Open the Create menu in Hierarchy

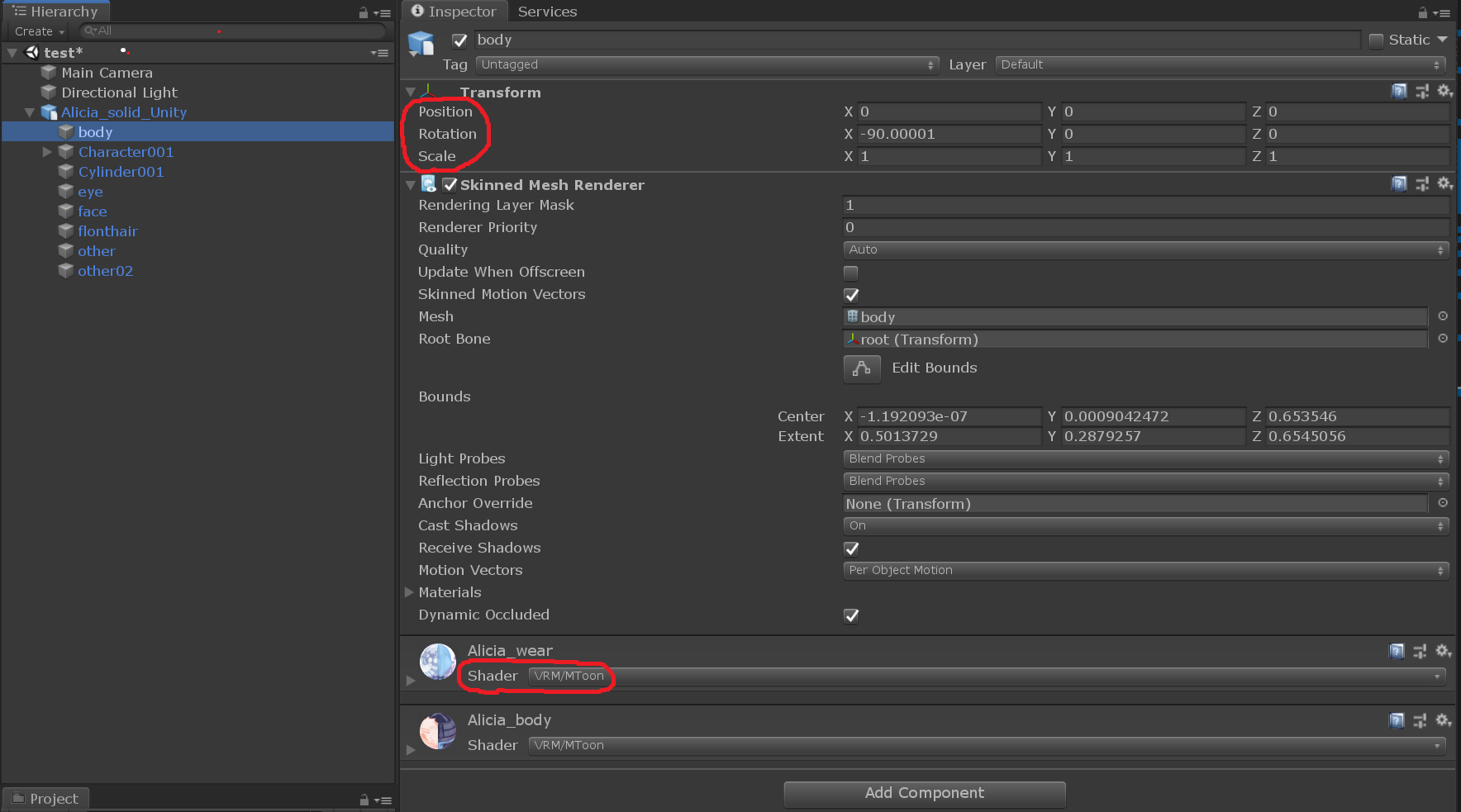click(x=39, y=31)
